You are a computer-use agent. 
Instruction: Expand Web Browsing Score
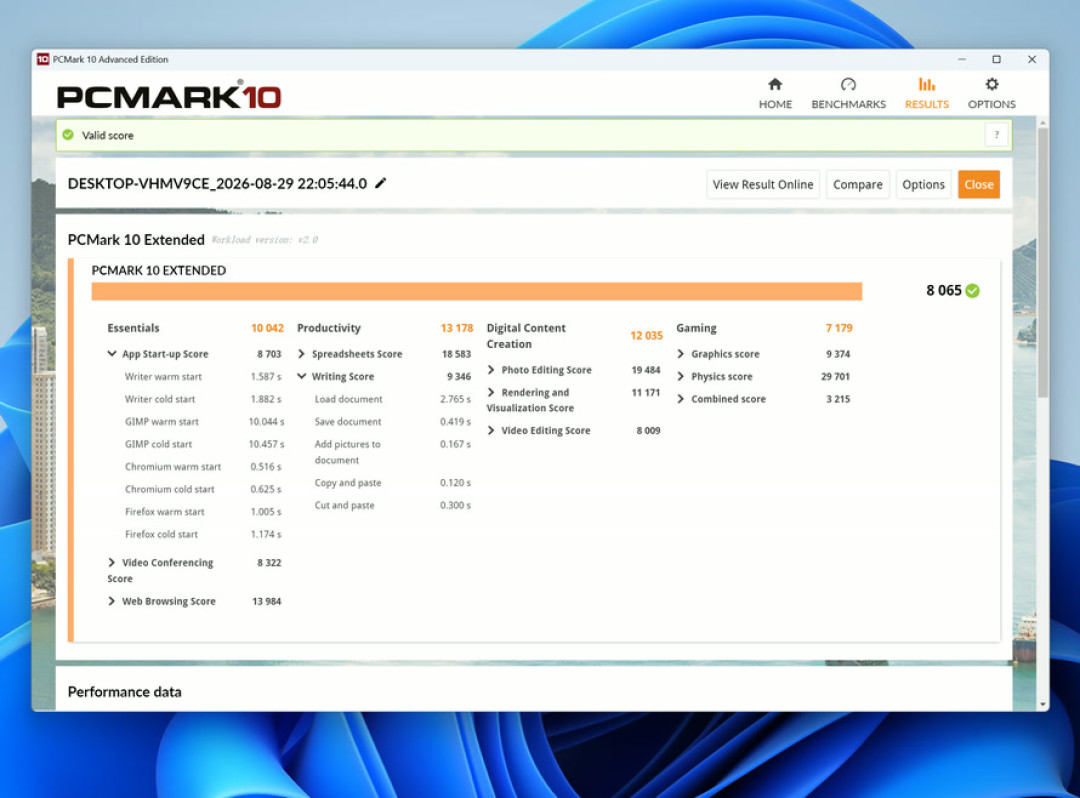click(112, 601)
